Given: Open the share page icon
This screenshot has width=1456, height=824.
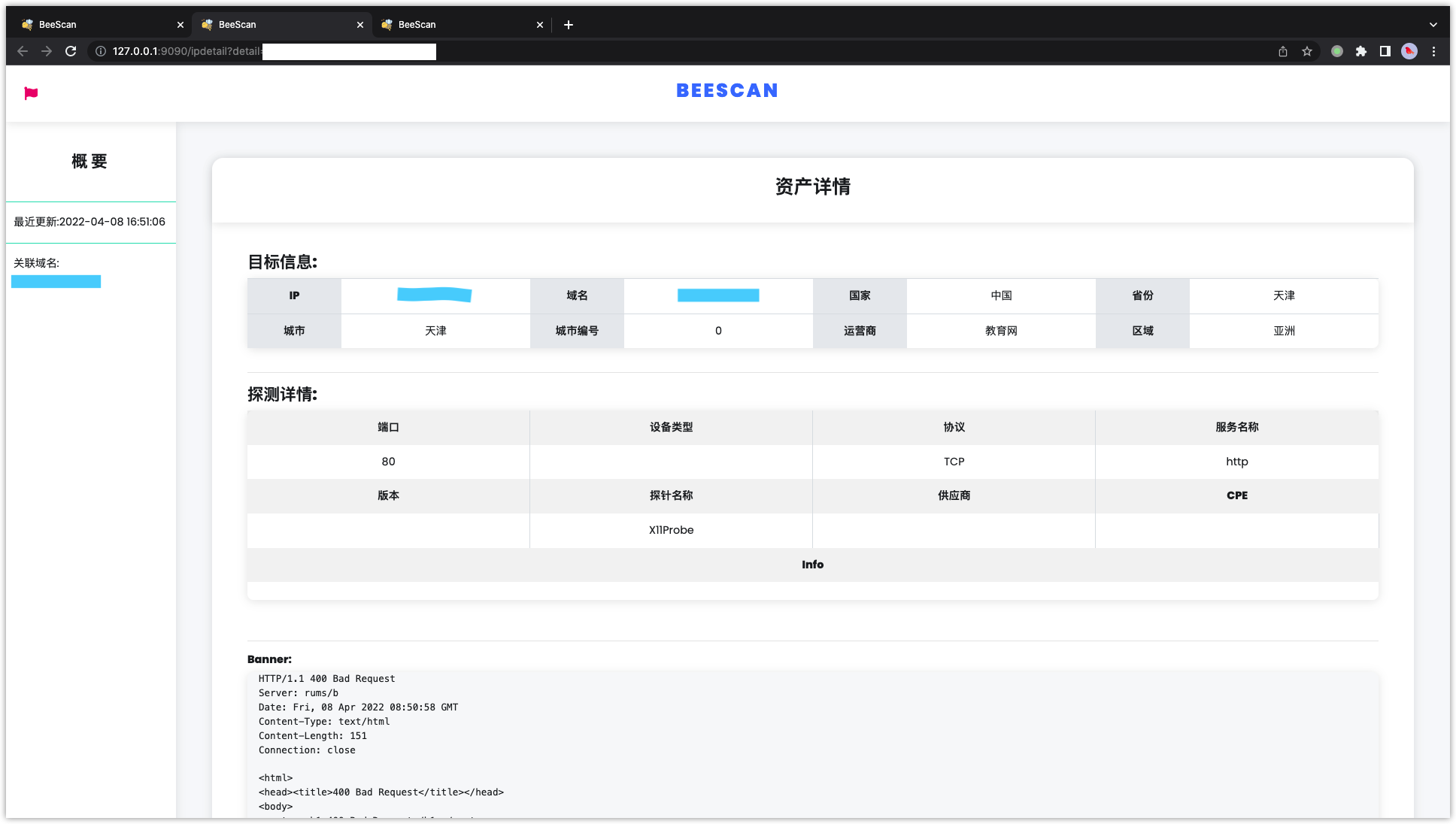Looking at the screenshot, I should click(1283, 51).
